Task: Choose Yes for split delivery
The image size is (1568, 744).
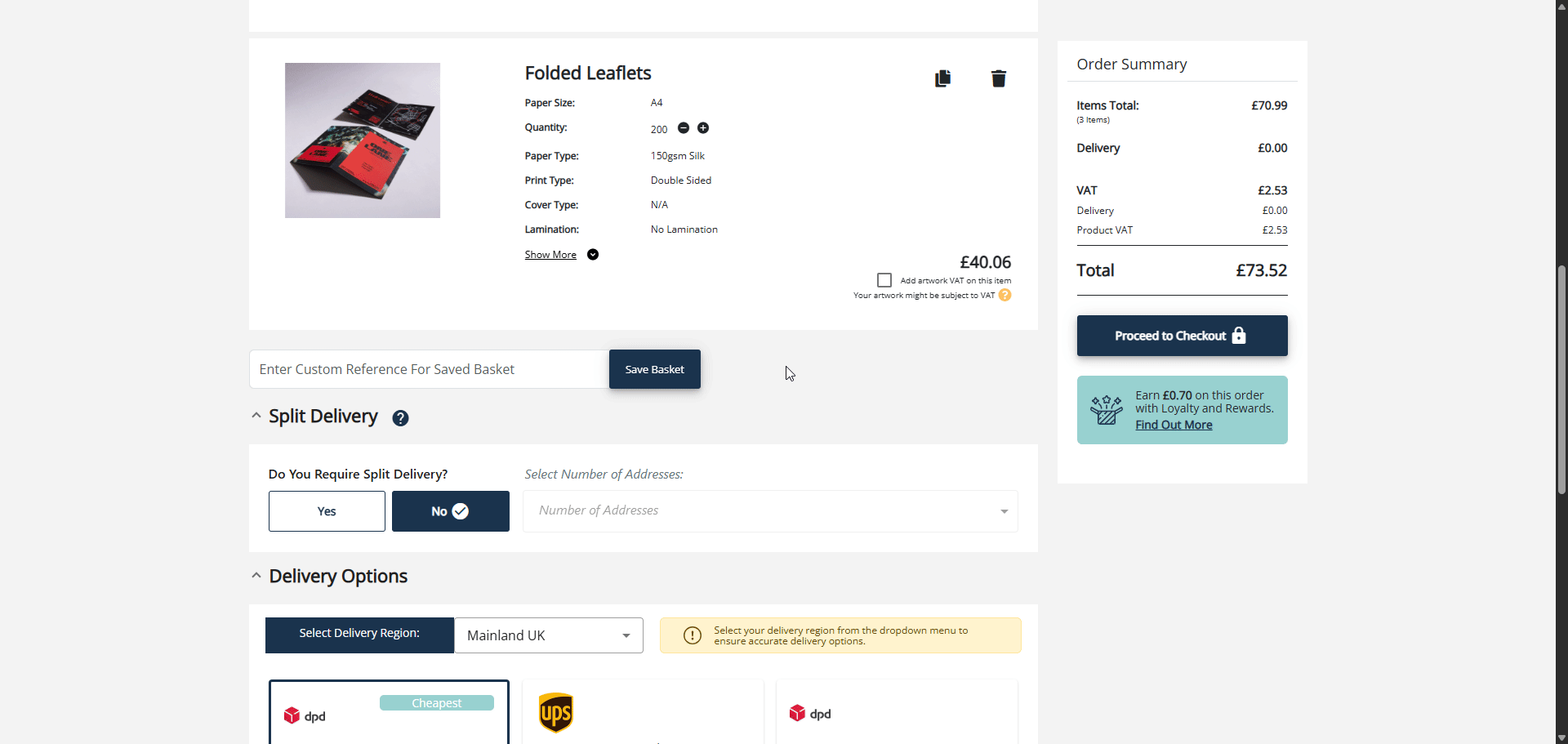Action: (327, 511)
